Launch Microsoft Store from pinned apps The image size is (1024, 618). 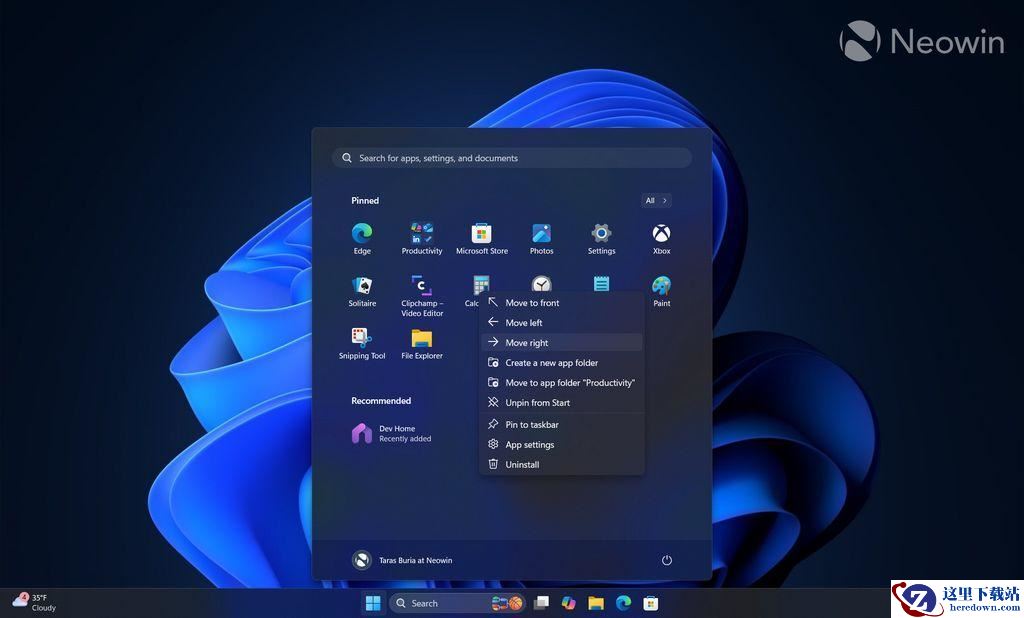481,238
